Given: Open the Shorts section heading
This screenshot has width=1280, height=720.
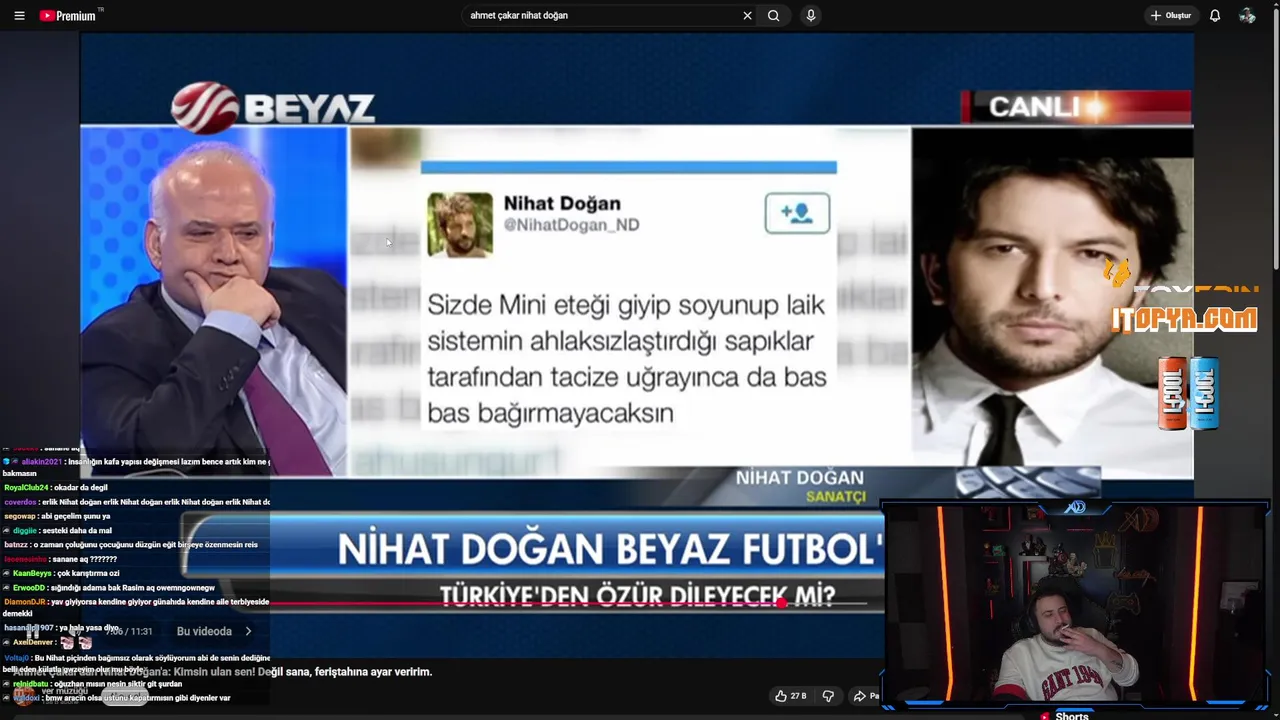Looking at the screenshot, I should [1071, 716].
